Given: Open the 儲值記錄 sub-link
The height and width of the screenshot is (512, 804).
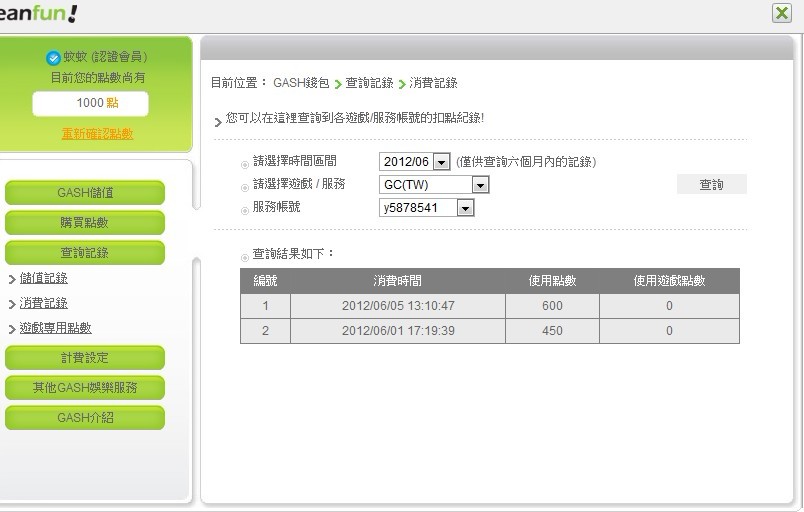Looking at the screenshot, I should click(44, 278).
